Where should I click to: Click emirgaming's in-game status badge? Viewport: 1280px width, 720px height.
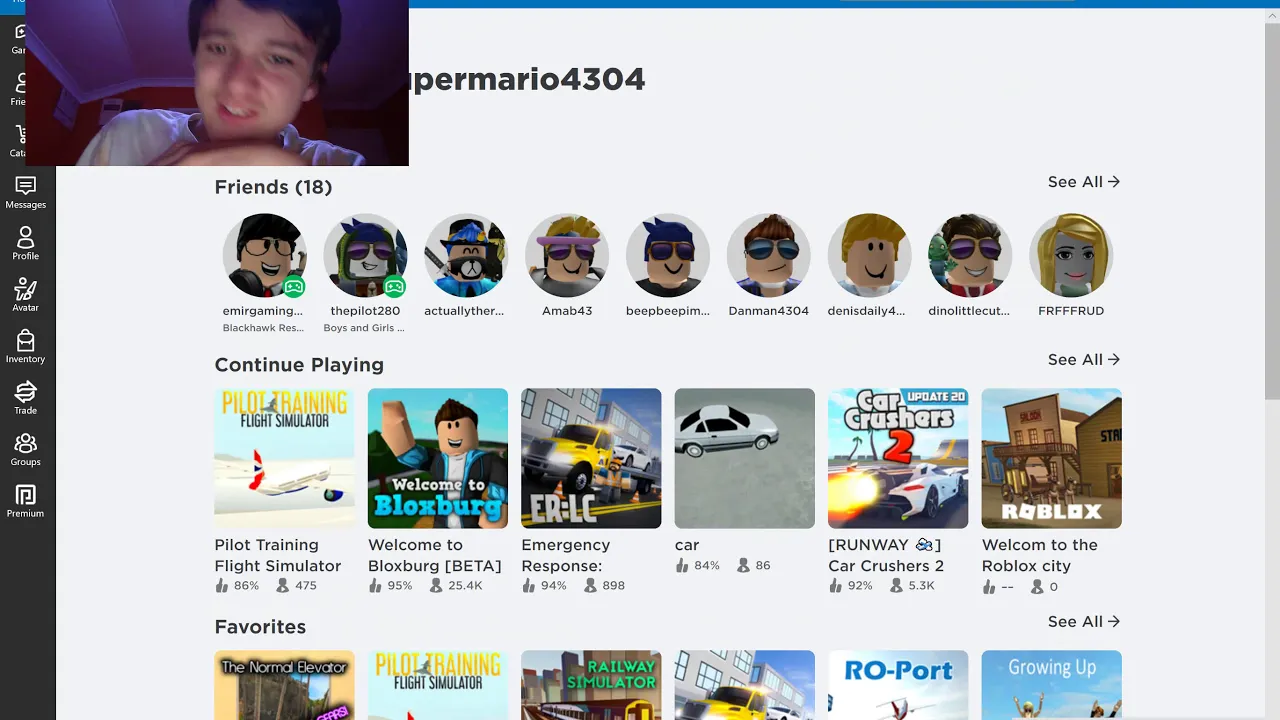click(x=294, y=287)
